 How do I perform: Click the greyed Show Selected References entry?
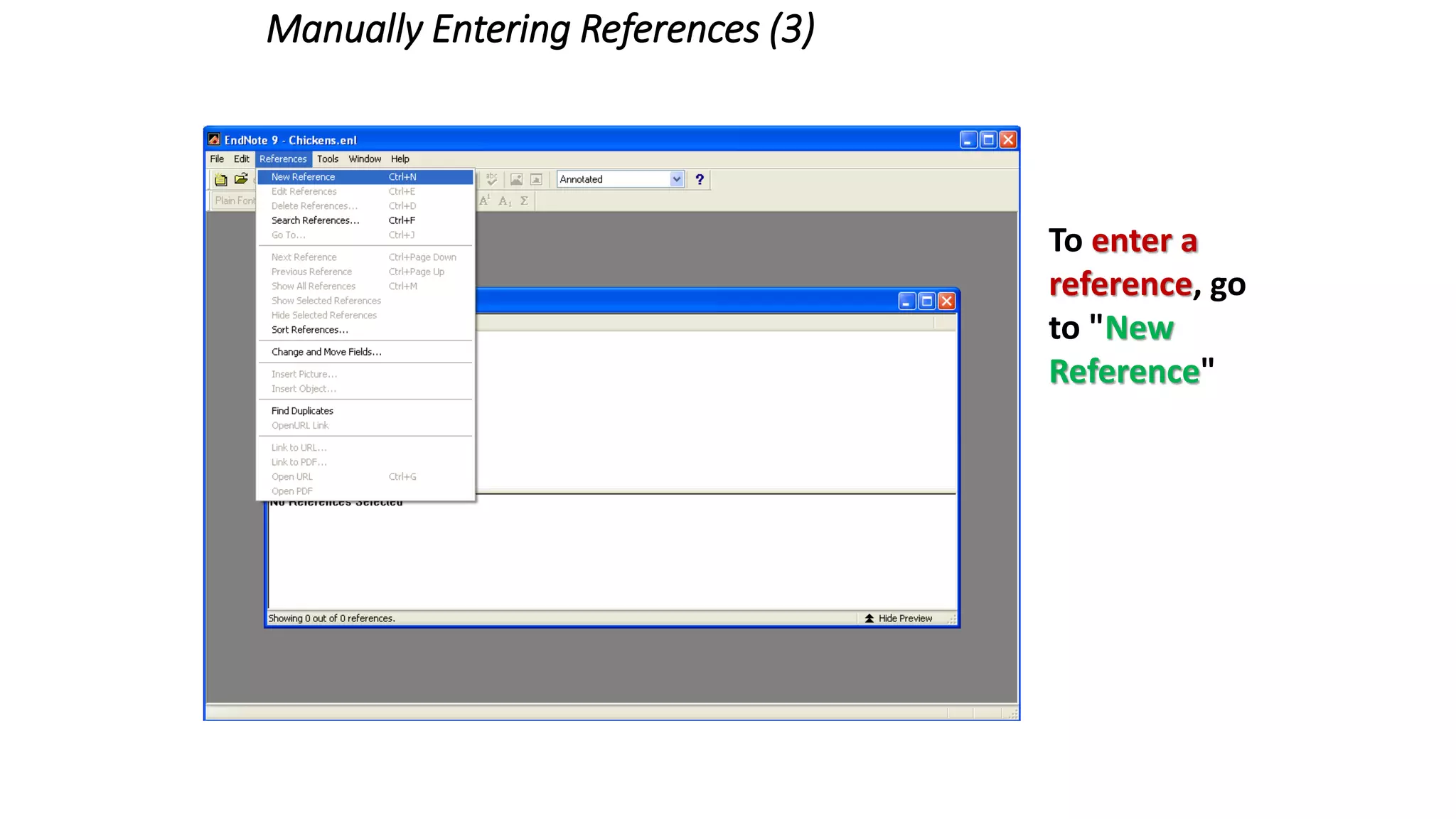pyautogui.click(x=365, y=301)
